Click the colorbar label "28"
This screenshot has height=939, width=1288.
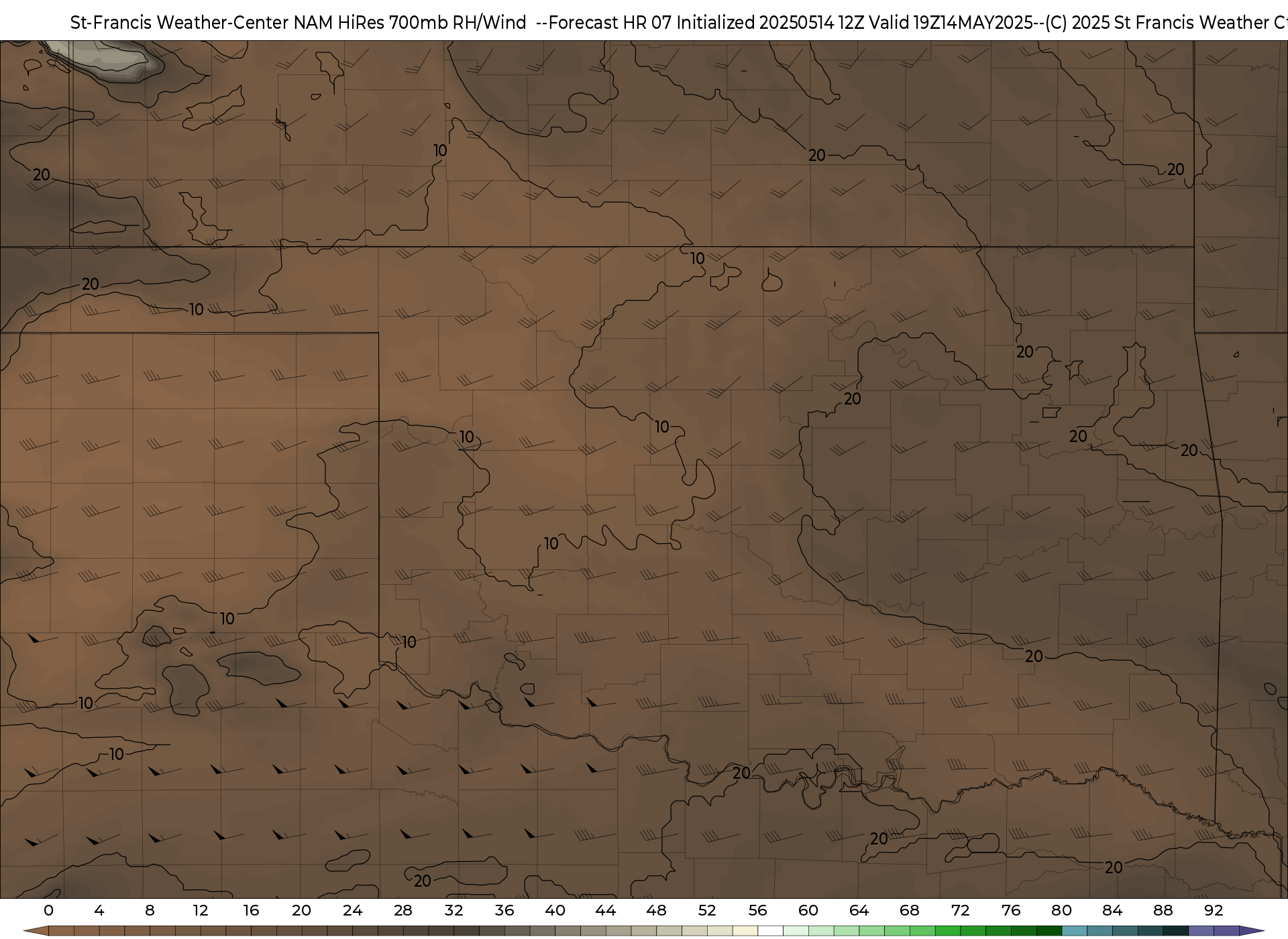[x=403, y=910]
